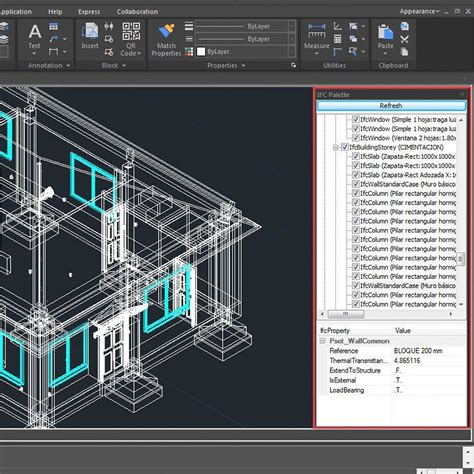Expand the Annotation panel dropdown
This screenshot has width=474, height=474.
pyautogui.click(x=68, y=66)
